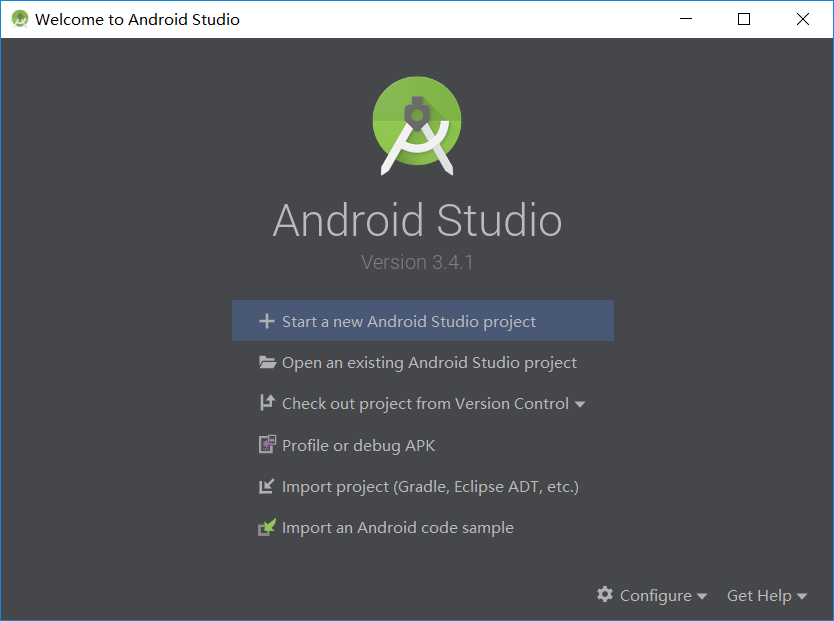Open the Get Help label
834x621 pixels.
tap(759, 595)
